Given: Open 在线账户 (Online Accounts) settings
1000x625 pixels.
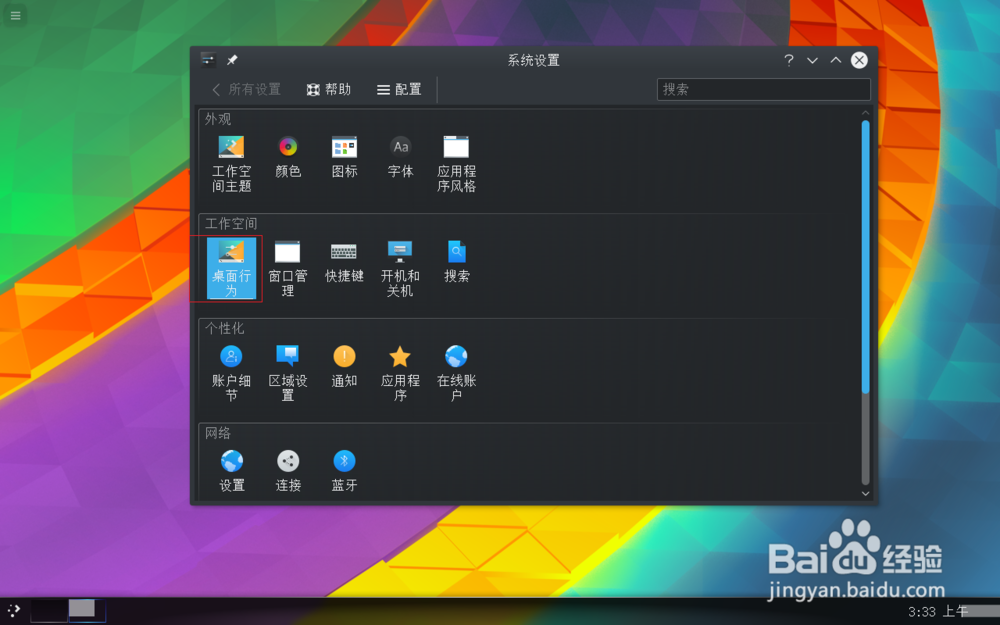Looking at the screenshot, I should click(456, 368).
